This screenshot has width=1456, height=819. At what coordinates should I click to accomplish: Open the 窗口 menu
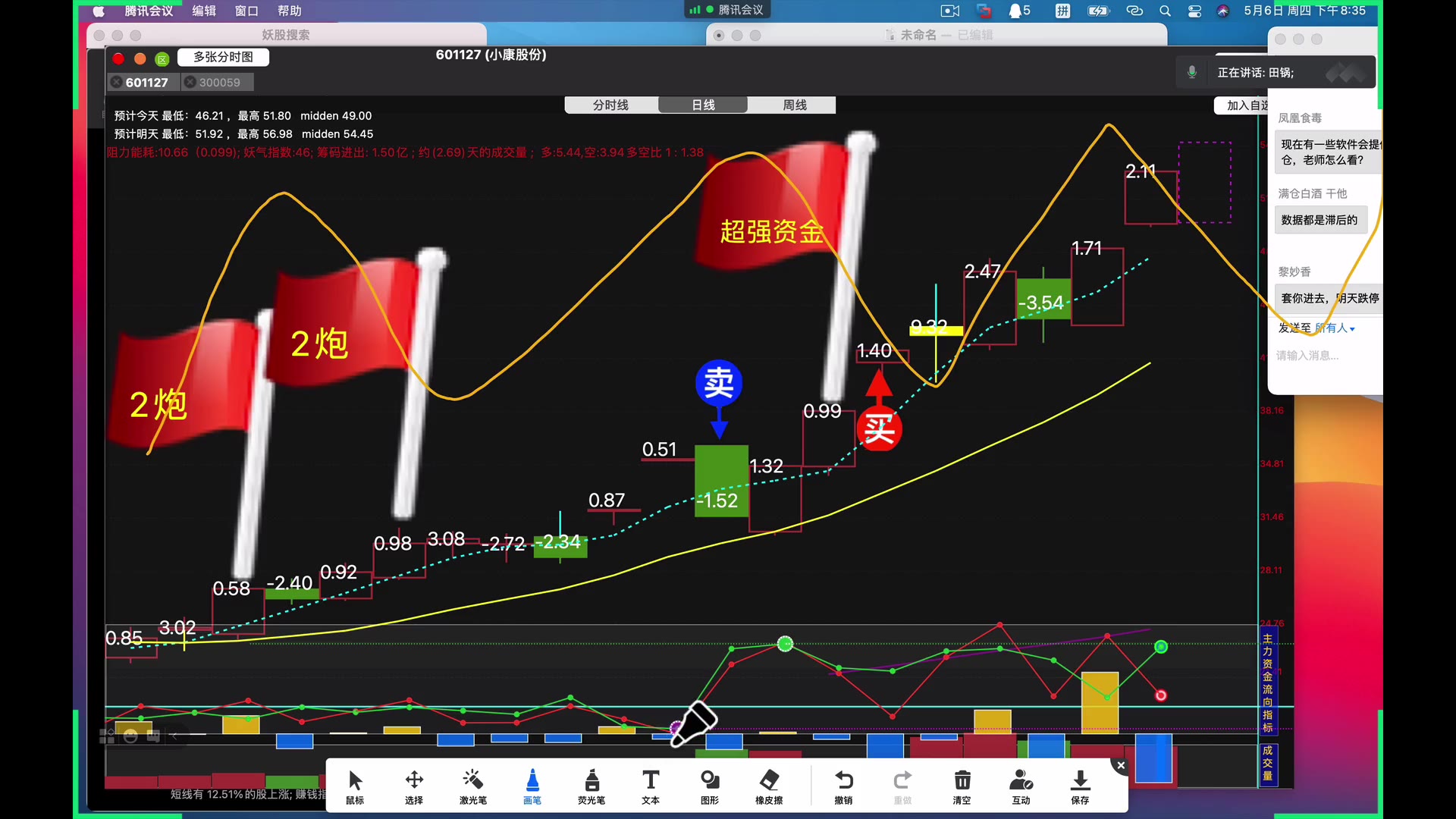click(x=246, y=11)
